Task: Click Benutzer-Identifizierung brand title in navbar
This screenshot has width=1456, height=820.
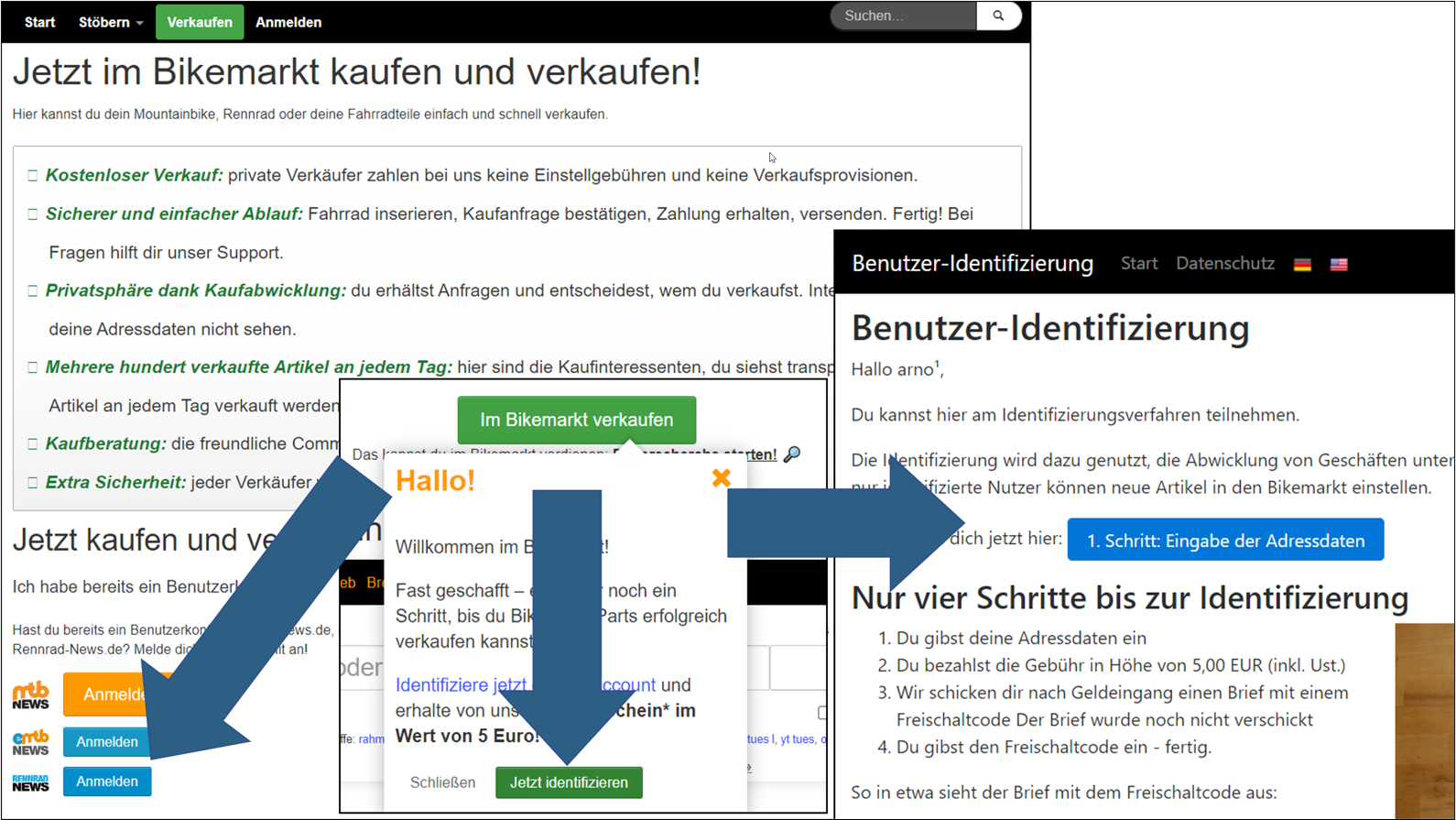Action: point(972,264)
